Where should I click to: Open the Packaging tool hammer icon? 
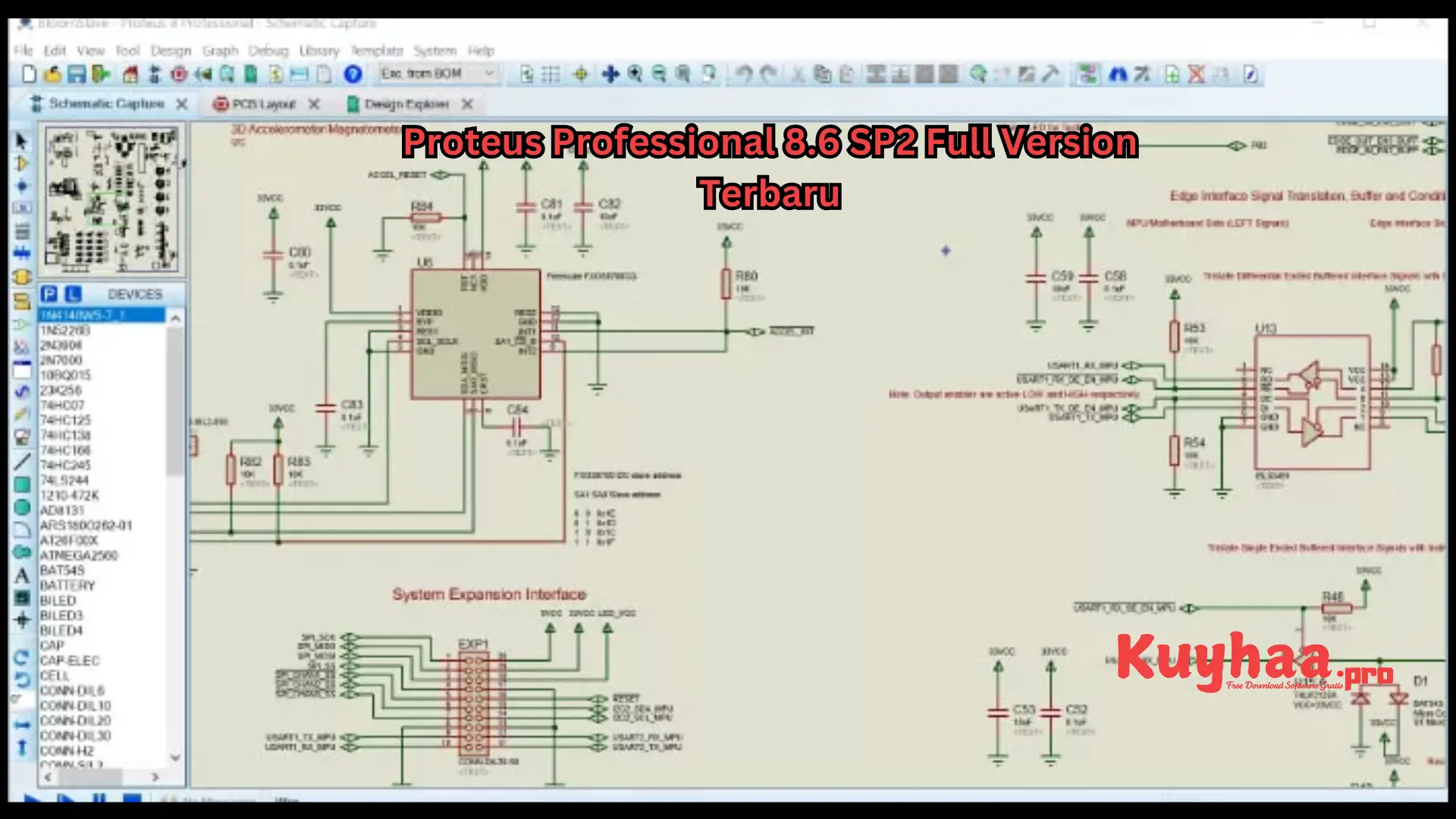(1050, 74)
